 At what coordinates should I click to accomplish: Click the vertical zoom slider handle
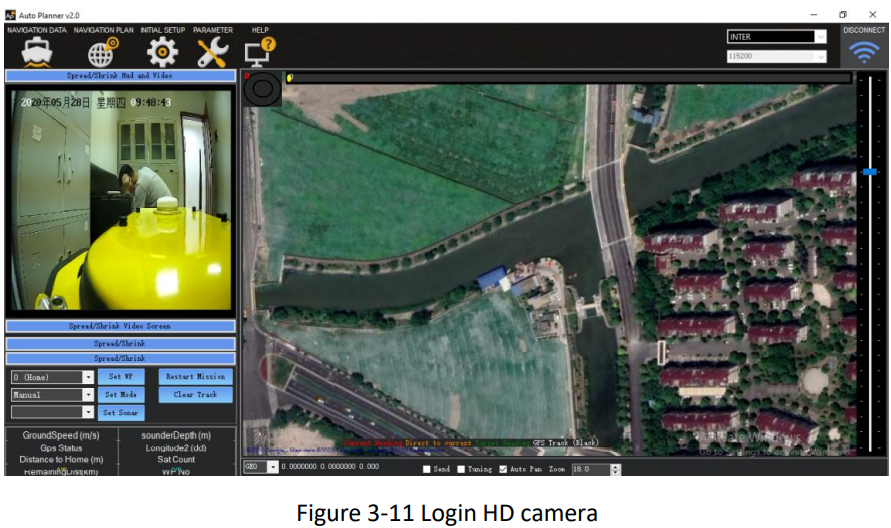(869, 172)
